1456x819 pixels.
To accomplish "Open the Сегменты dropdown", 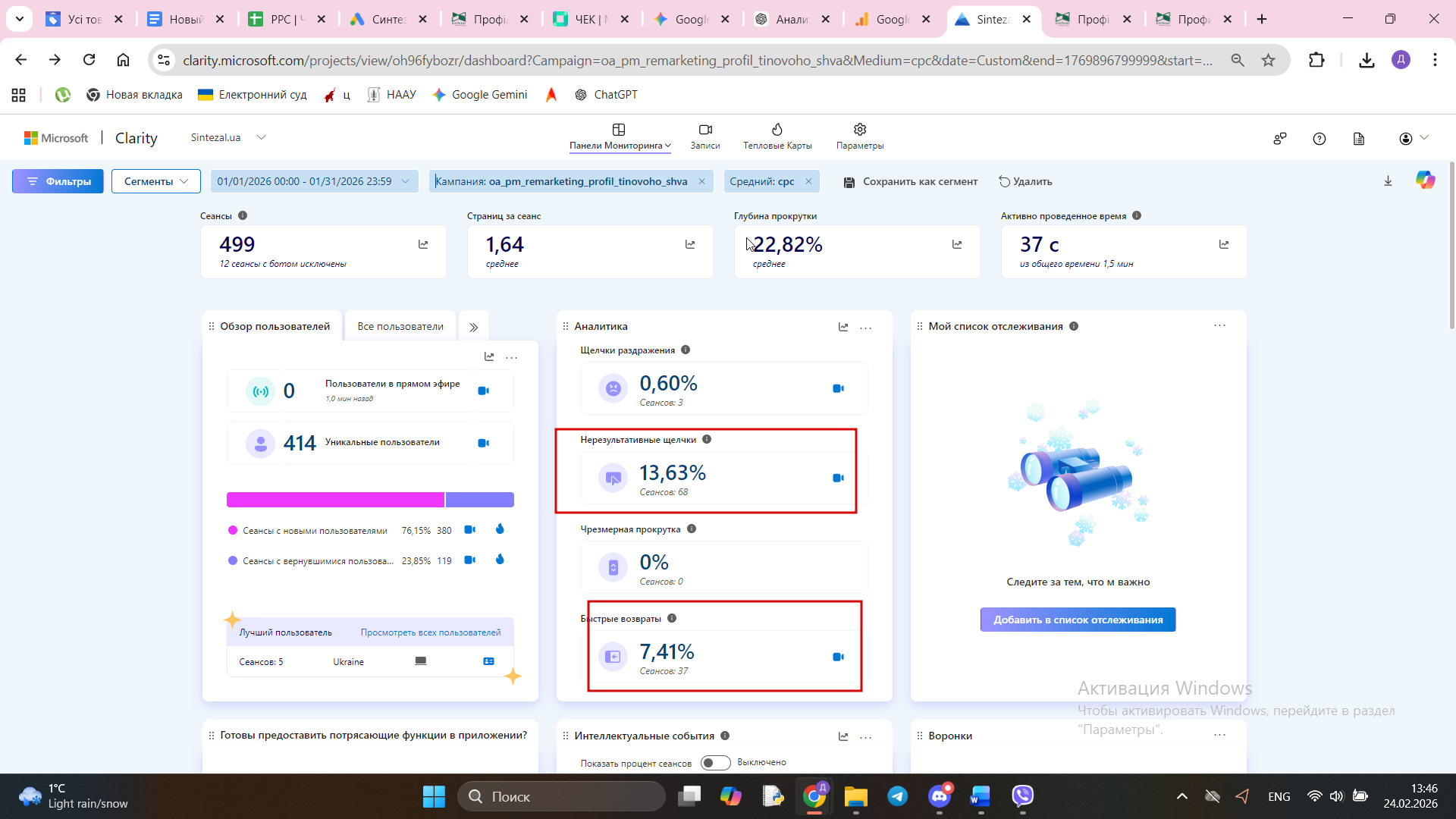I will [x=155, y=181].
